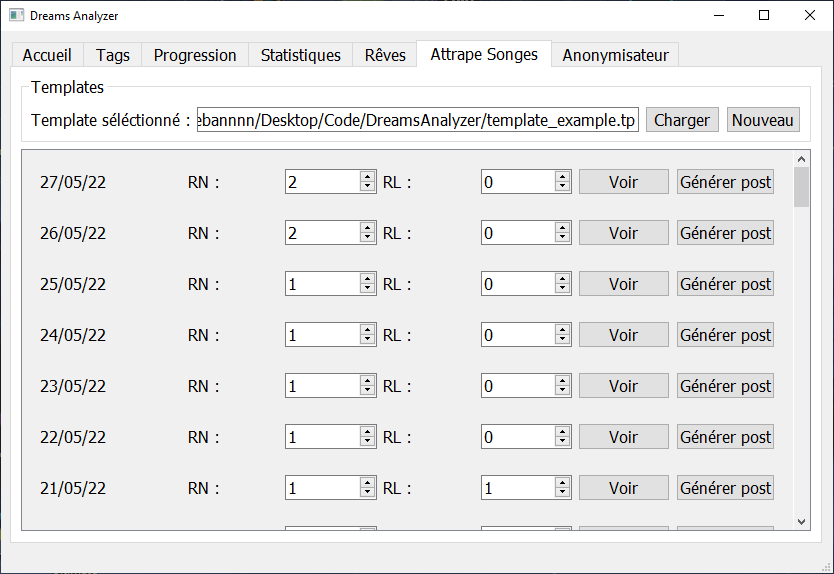This screenshot has width=834, height=574.
Task: Decrease RL value for 21/05/22
Action: click(563, 493)
